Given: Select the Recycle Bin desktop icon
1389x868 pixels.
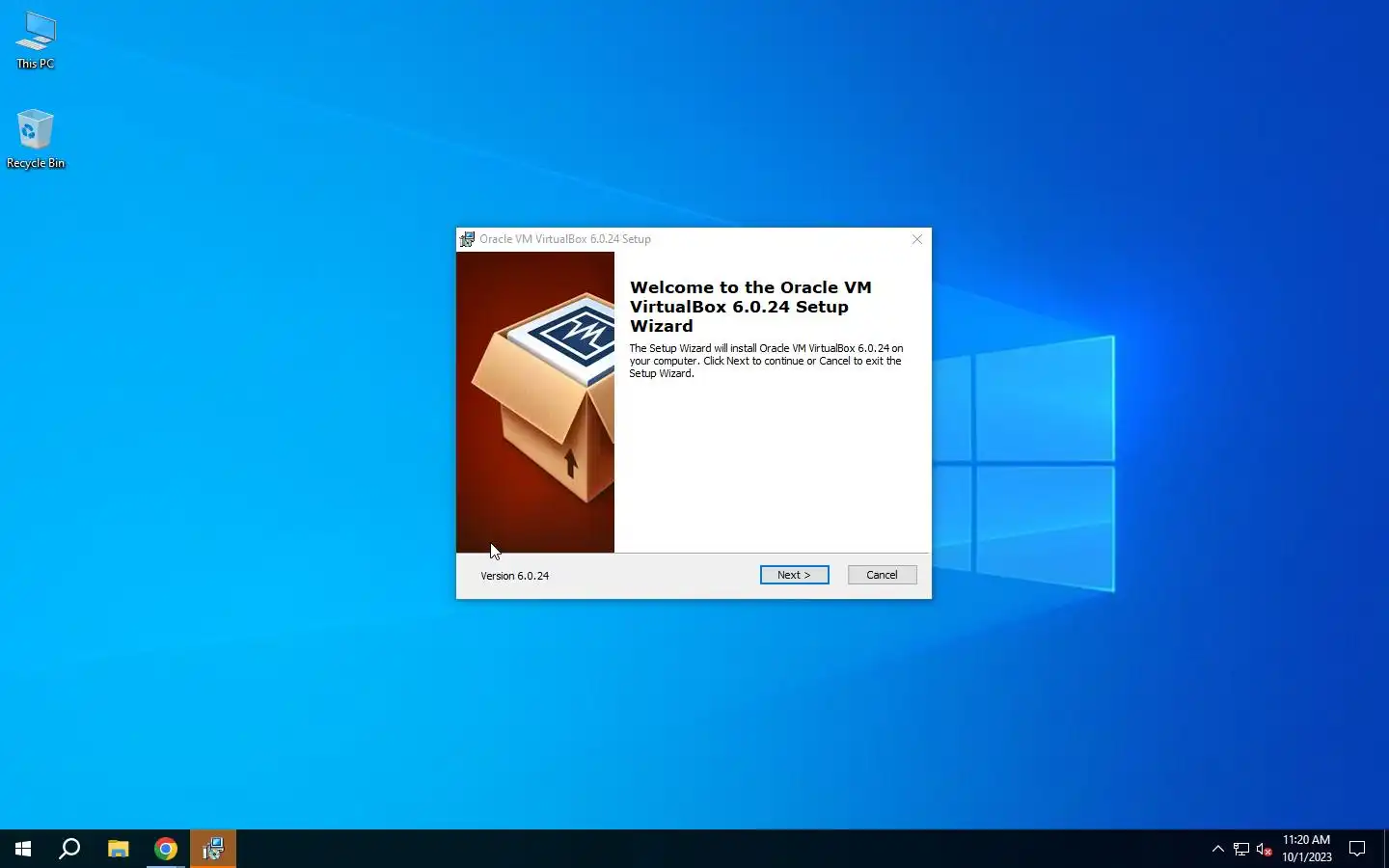Looking at the screenshot, I should (x=36, y=139).
